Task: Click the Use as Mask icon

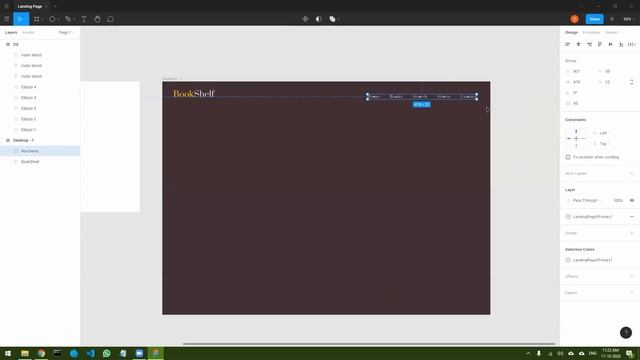Action: 319,19
